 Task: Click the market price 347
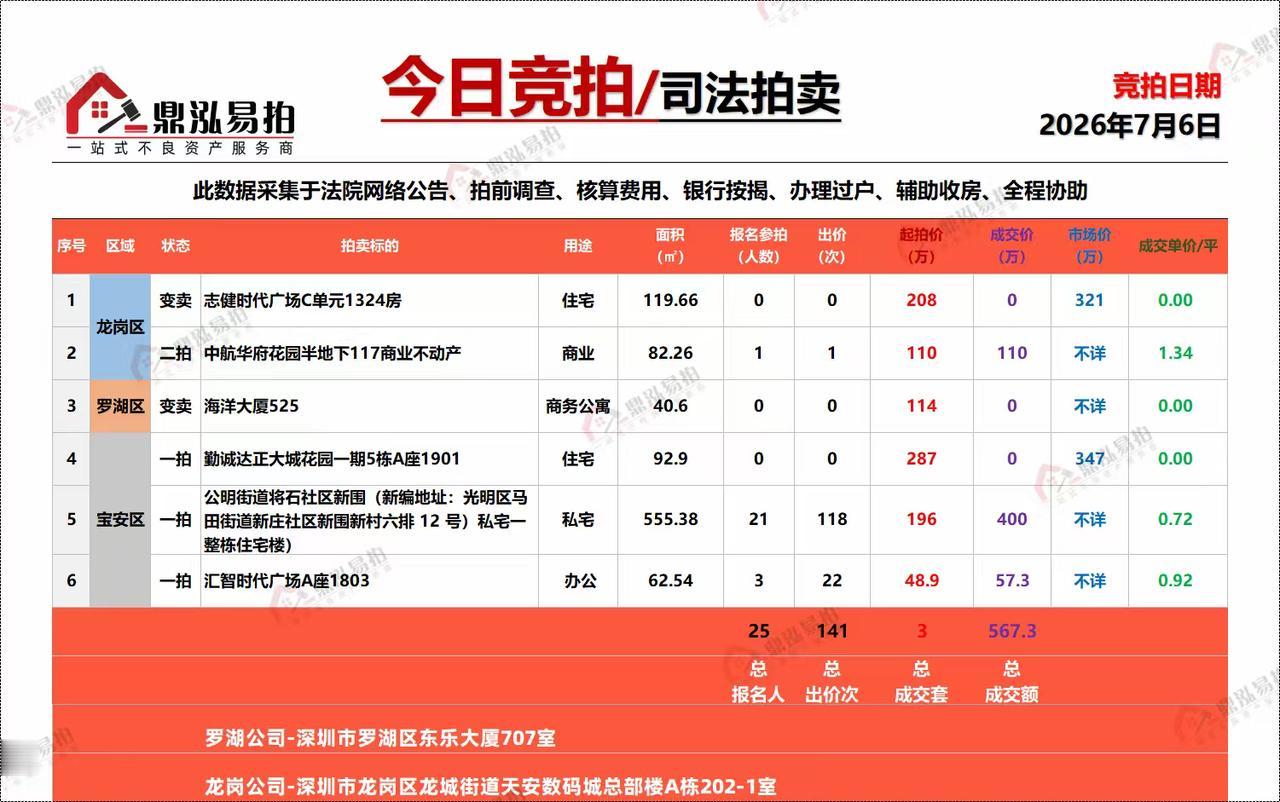(x=1089, y=459)
